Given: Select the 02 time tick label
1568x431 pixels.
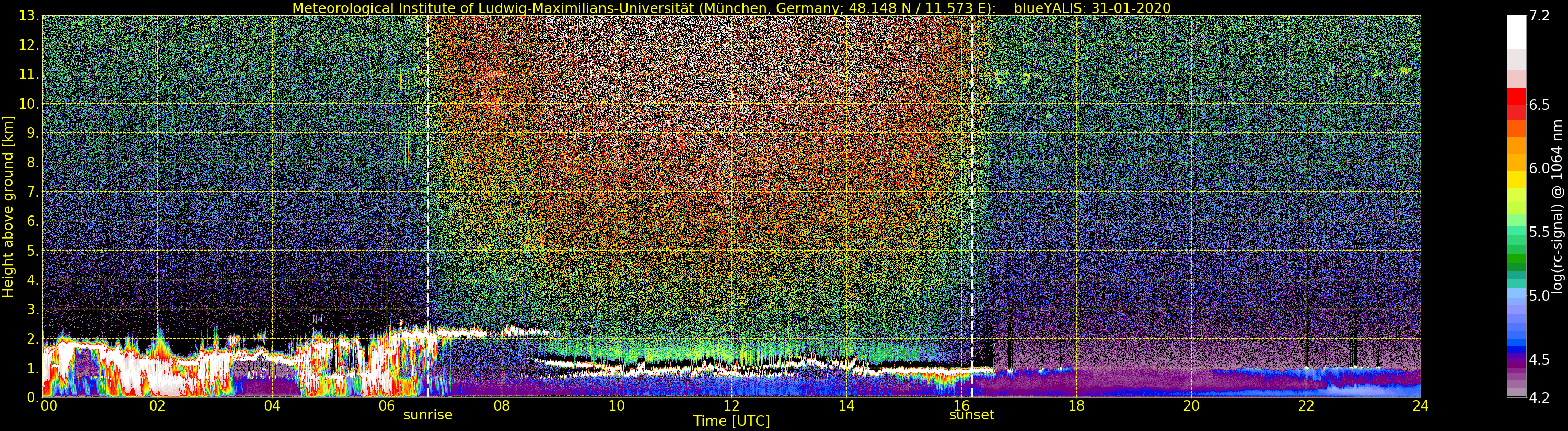Looking at the screenshot, I should [x=157, y=406].
